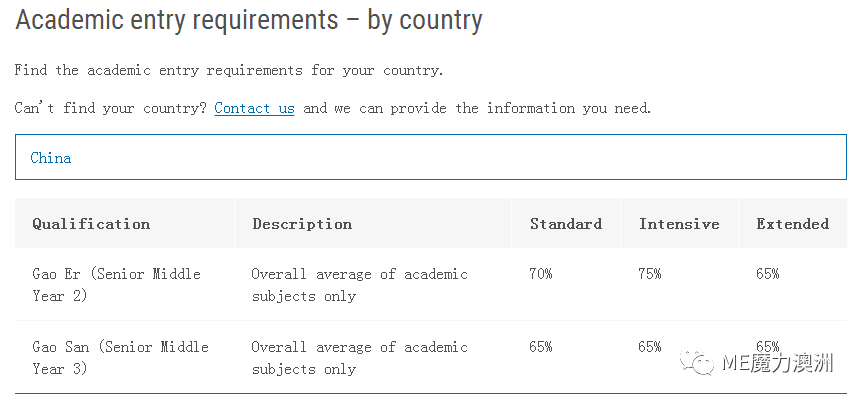
Task: Click Gao San Intensive 65% value
Action: coord(650,347)
